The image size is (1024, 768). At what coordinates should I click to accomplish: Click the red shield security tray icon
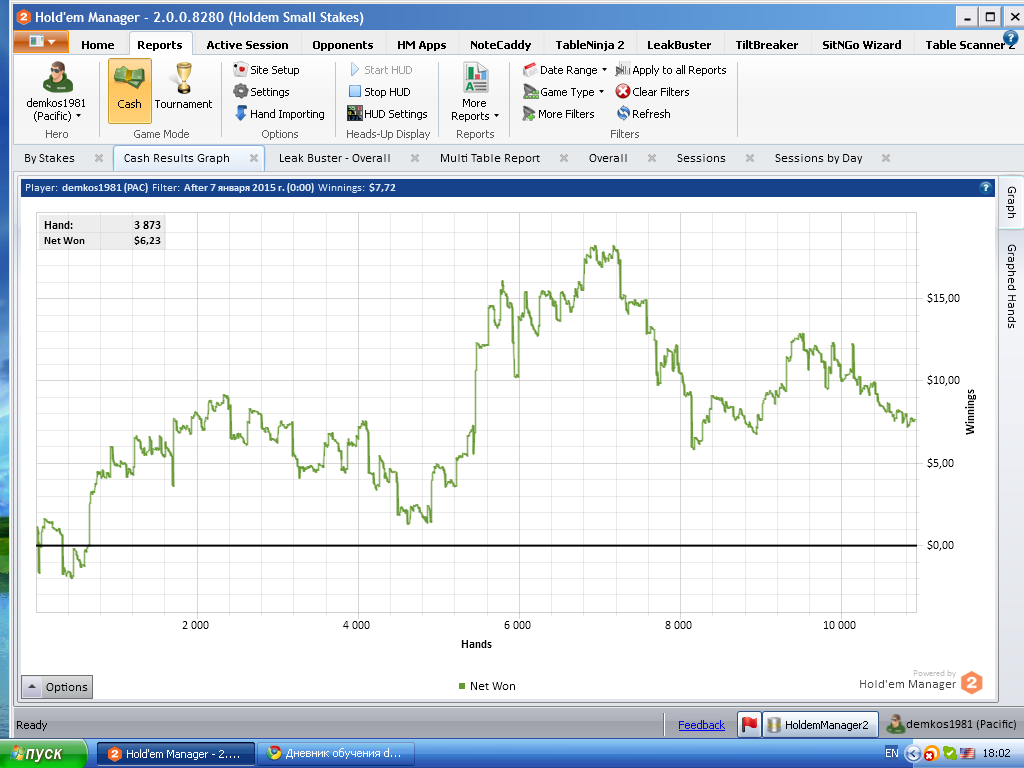(932, 754)
